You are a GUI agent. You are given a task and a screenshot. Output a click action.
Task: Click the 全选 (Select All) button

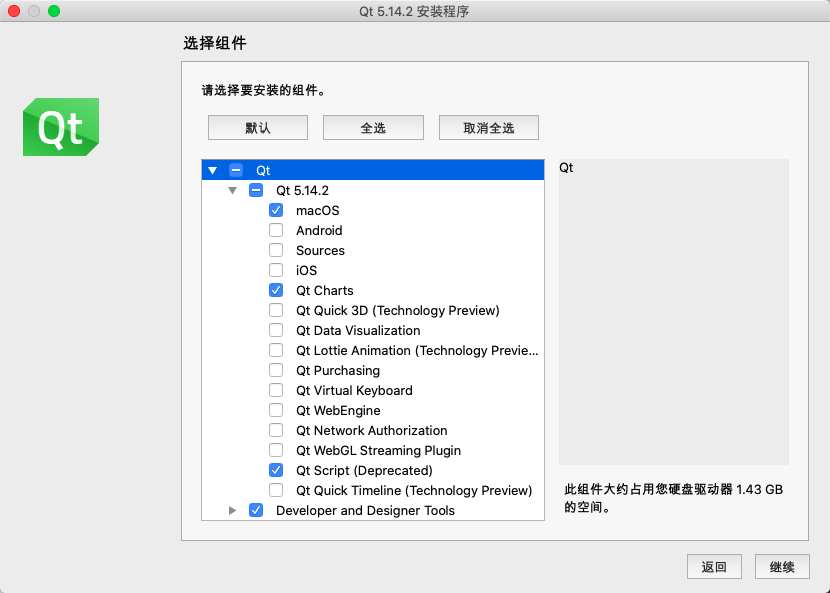[x=373, y=128]
